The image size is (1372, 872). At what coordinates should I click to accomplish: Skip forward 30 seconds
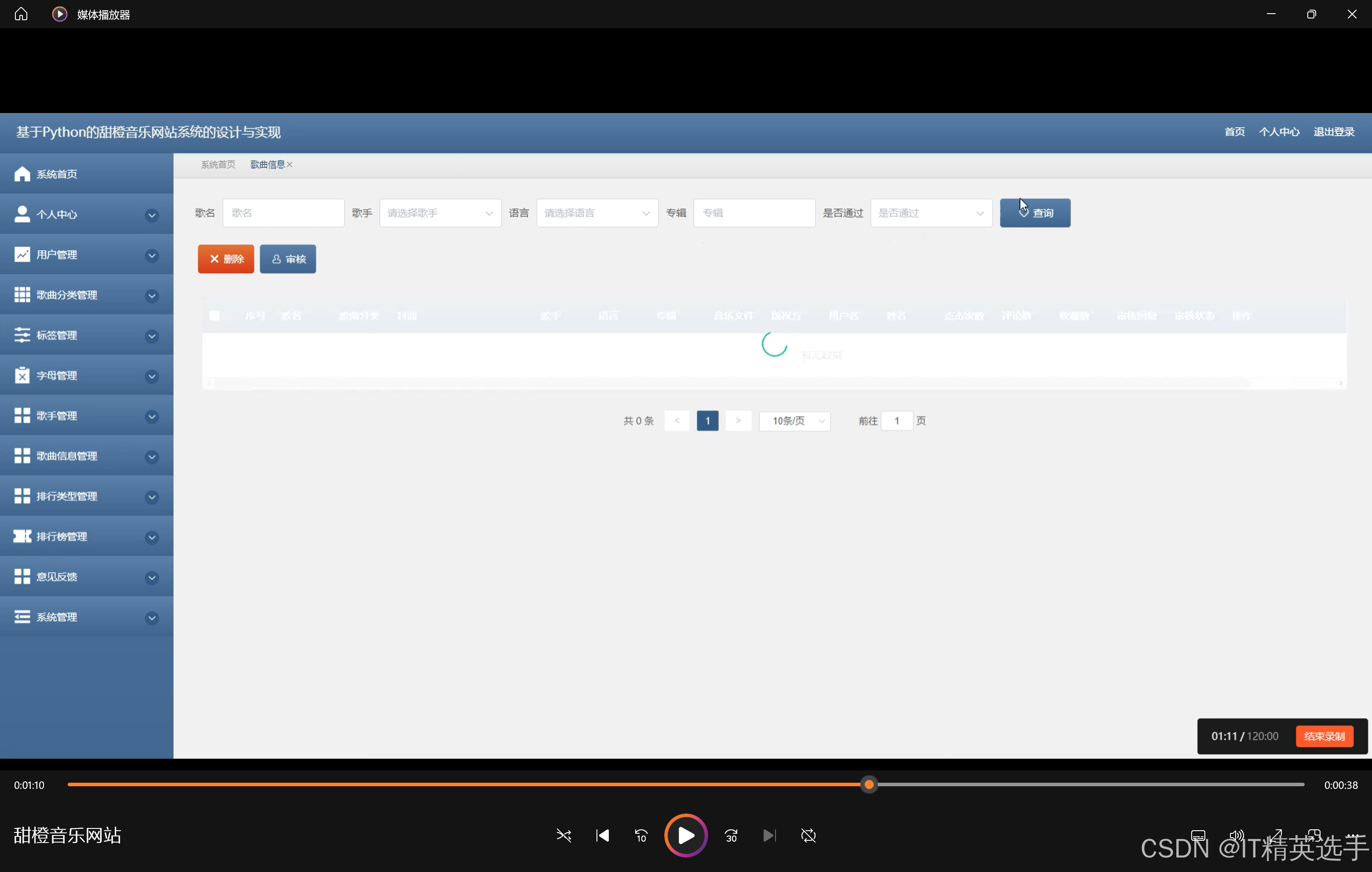[x=731, y=835]
